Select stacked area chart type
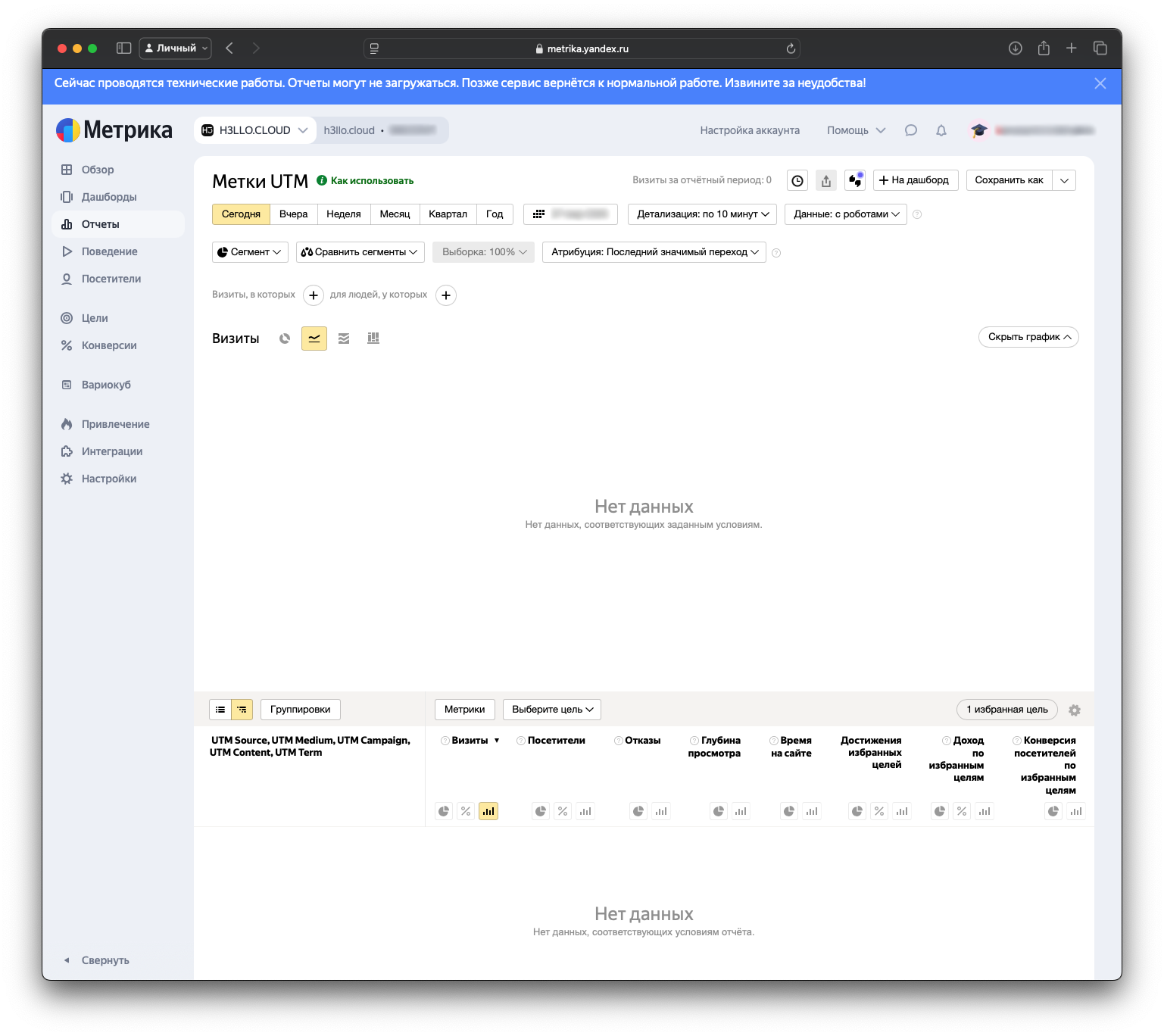The height and width of the screenshot is (1036, 1164). click(344, 339)
